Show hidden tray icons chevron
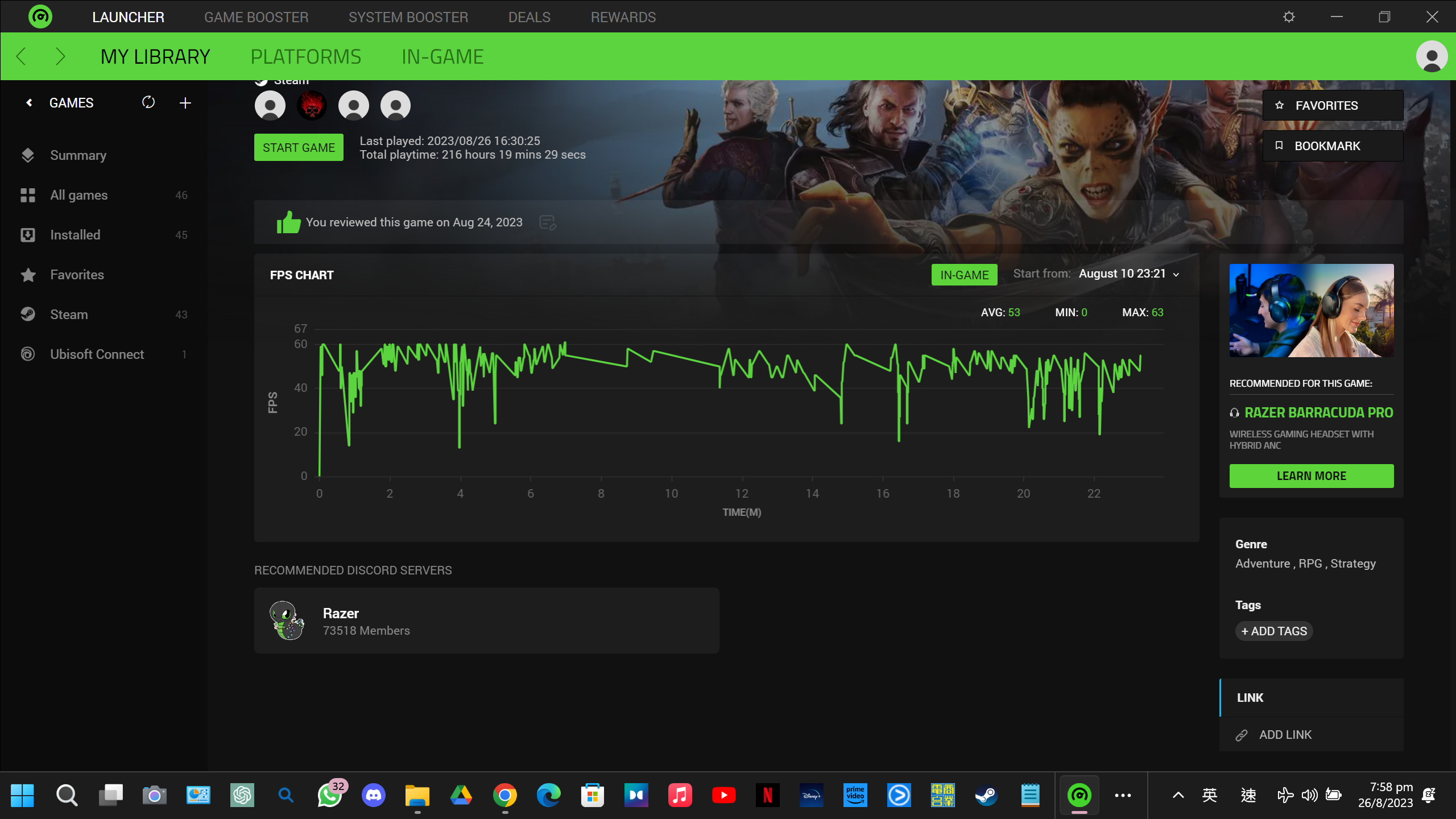Viewport: 1456px width, 819px height. point(1178,795)
